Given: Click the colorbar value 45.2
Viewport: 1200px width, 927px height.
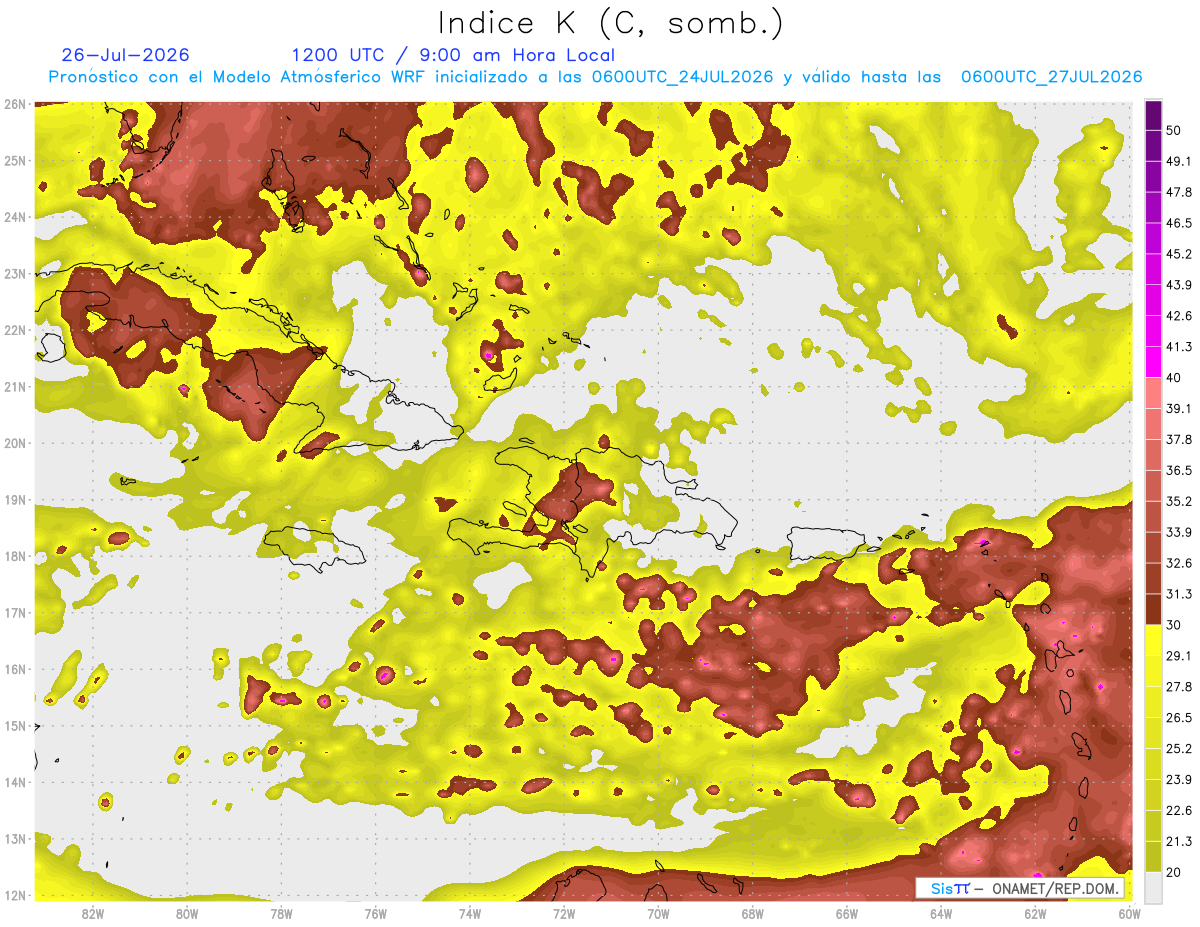Looking at the screenshot, I should [1179, 254].
